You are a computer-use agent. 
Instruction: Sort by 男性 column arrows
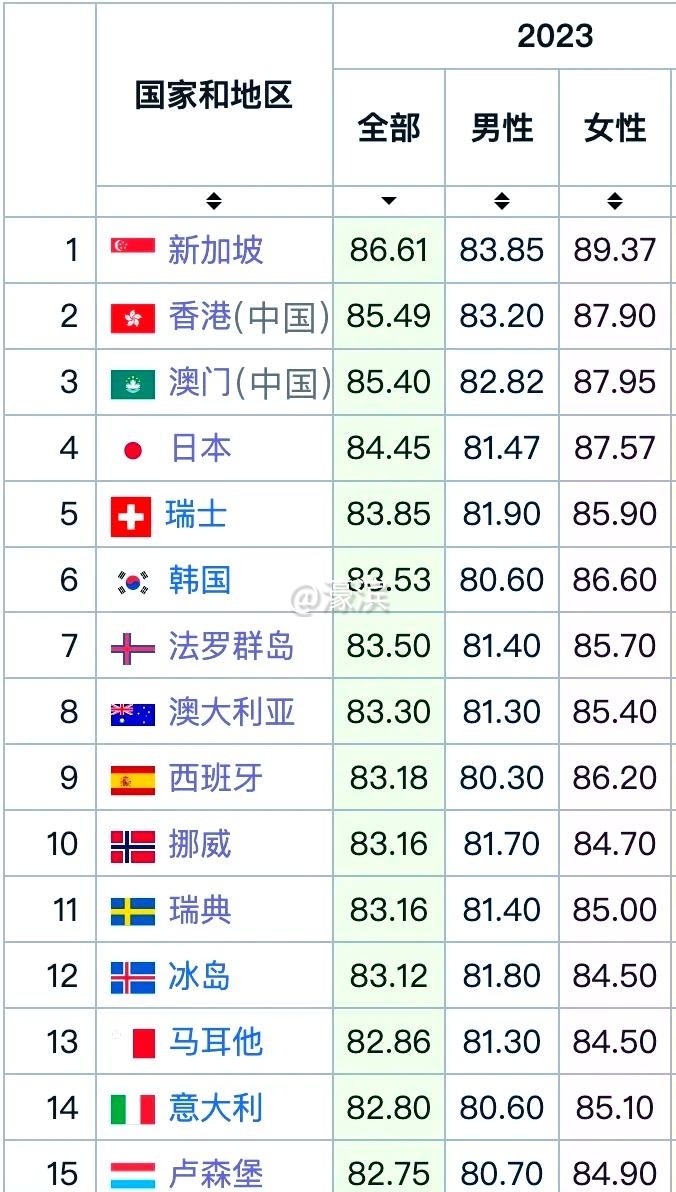[502, 202]
